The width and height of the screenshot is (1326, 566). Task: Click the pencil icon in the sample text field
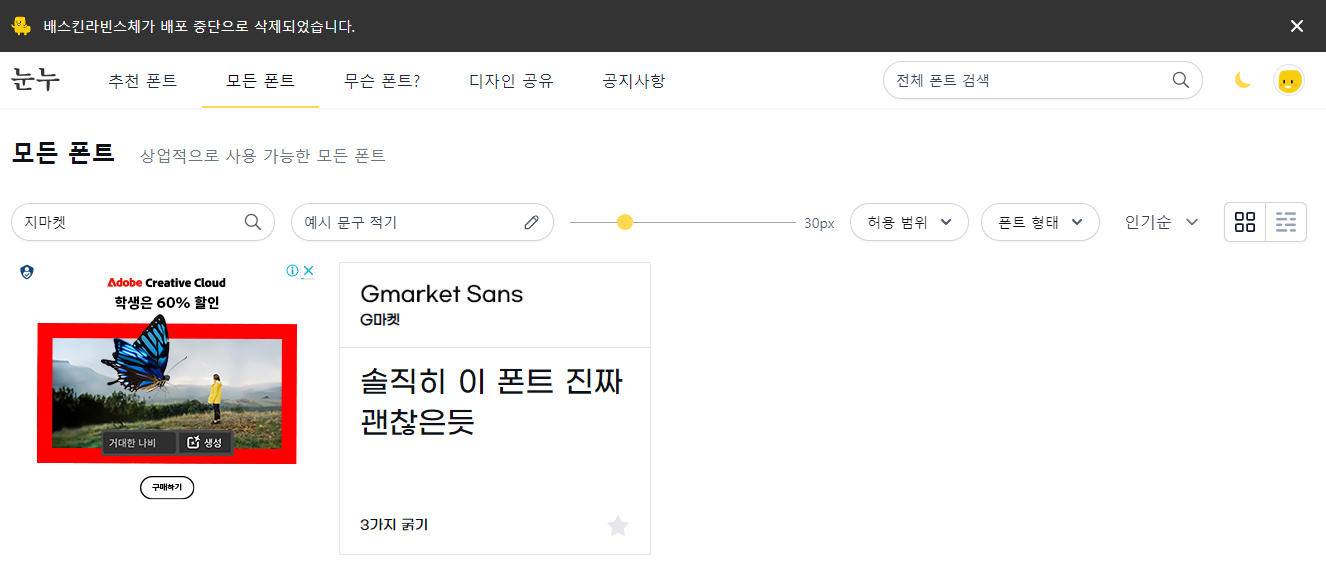[531, 222]
